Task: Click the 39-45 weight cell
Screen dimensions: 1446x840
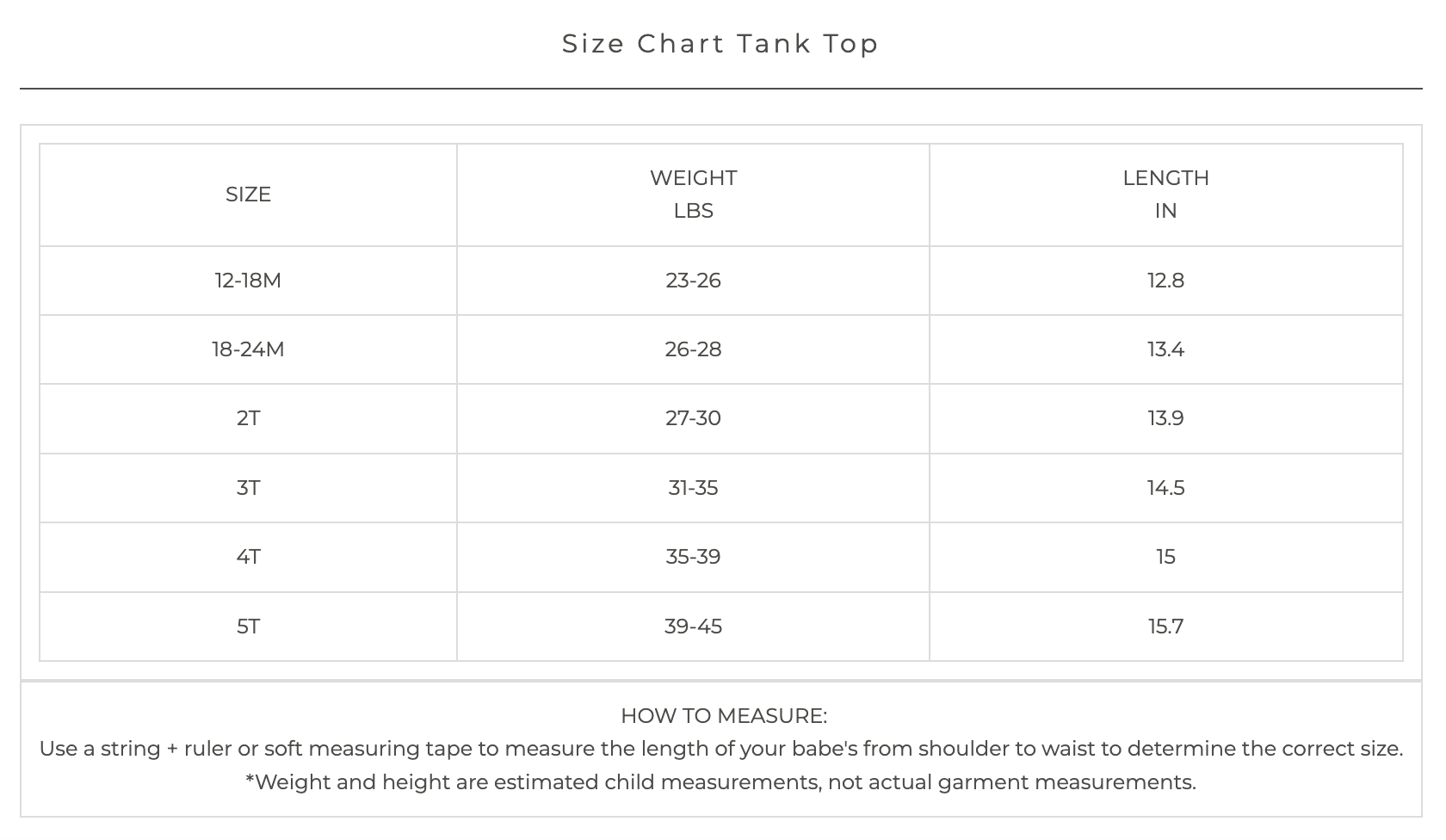Action: [x=693, y=627]
